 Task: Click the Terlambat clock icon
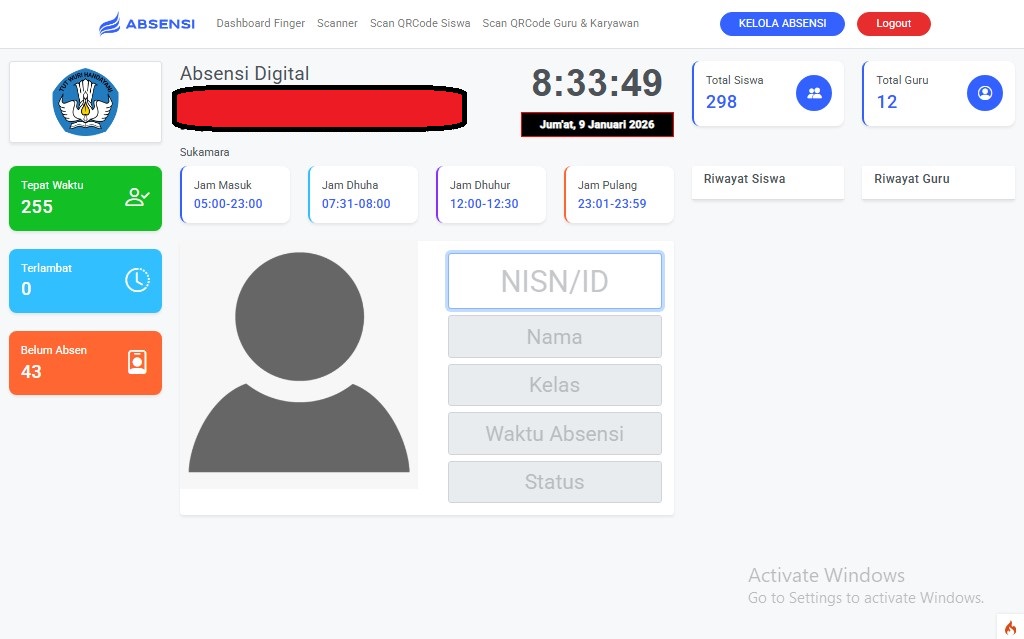(137, 280)
